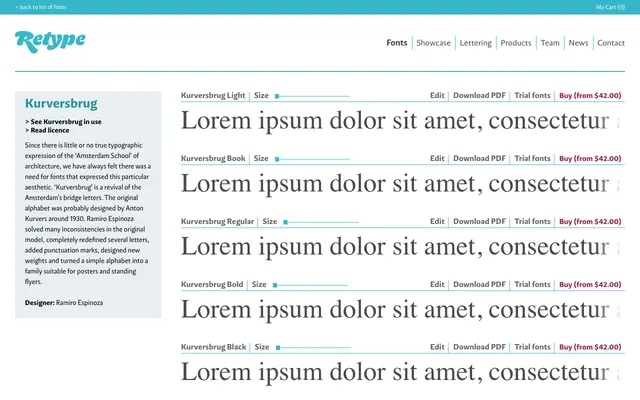
Task: Open the Read licence link
Action: point(47,130)
